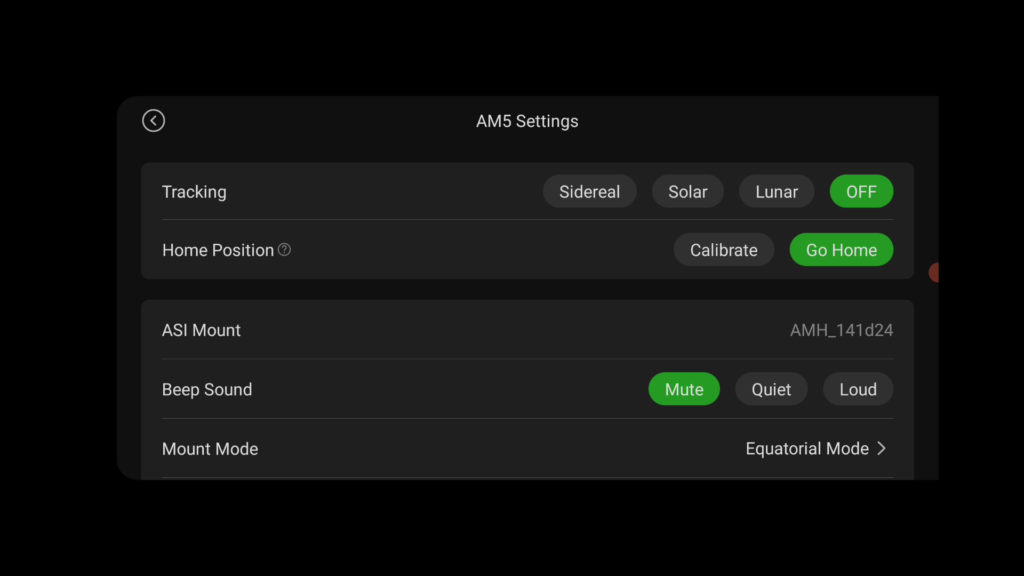Image resolution: width=1024 pixels, height=576 pixels.
Task: Set tracking rate to Lunar
Action: tap(776, 191)
